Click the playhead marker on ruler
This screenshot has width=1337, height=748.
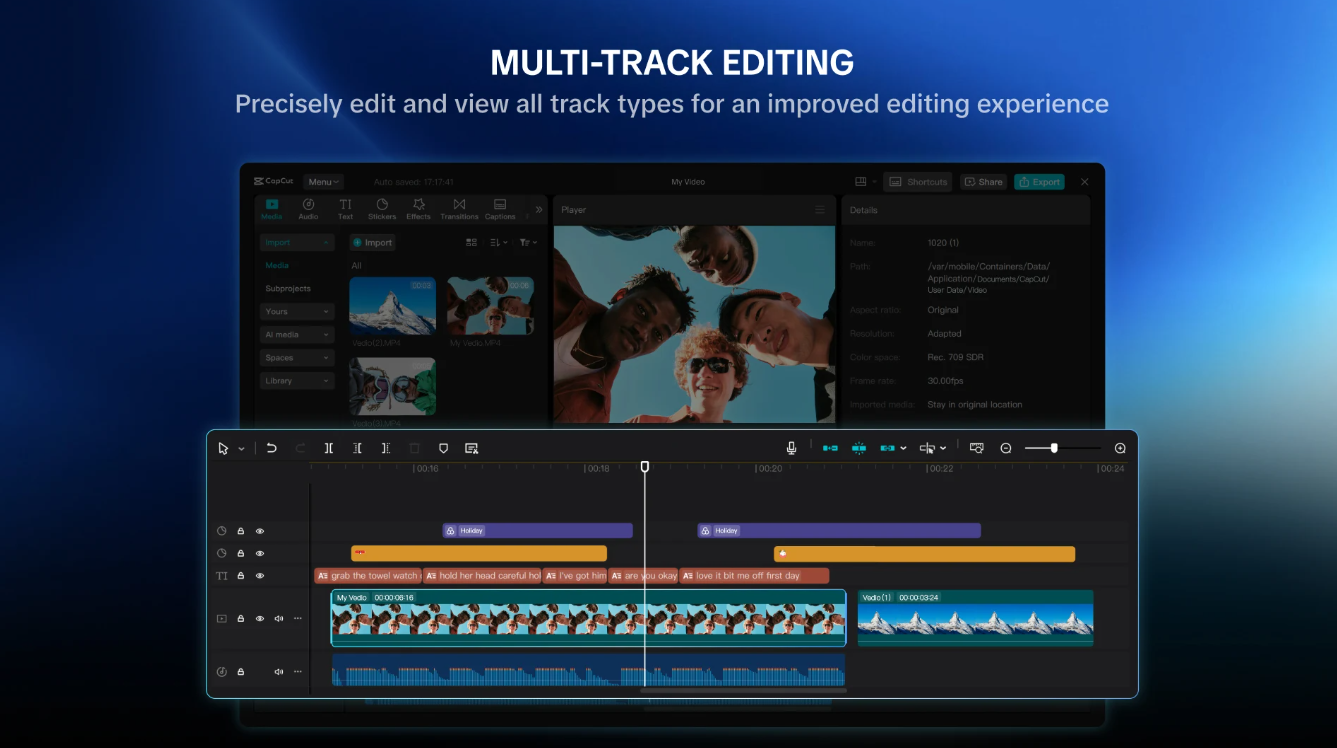(645, 467)
